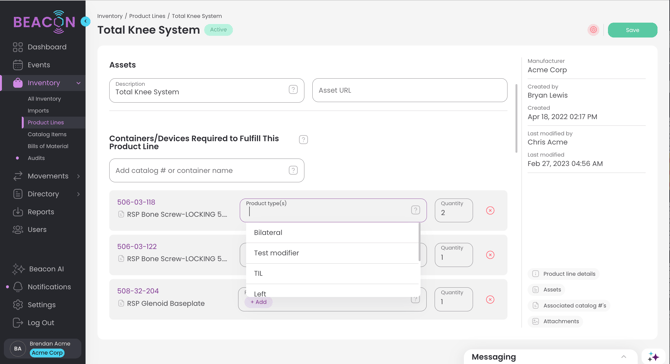The image size is (670, 364).
Task: Click document icon beside RSP Glenoid Baseplate
Action: 121,303
